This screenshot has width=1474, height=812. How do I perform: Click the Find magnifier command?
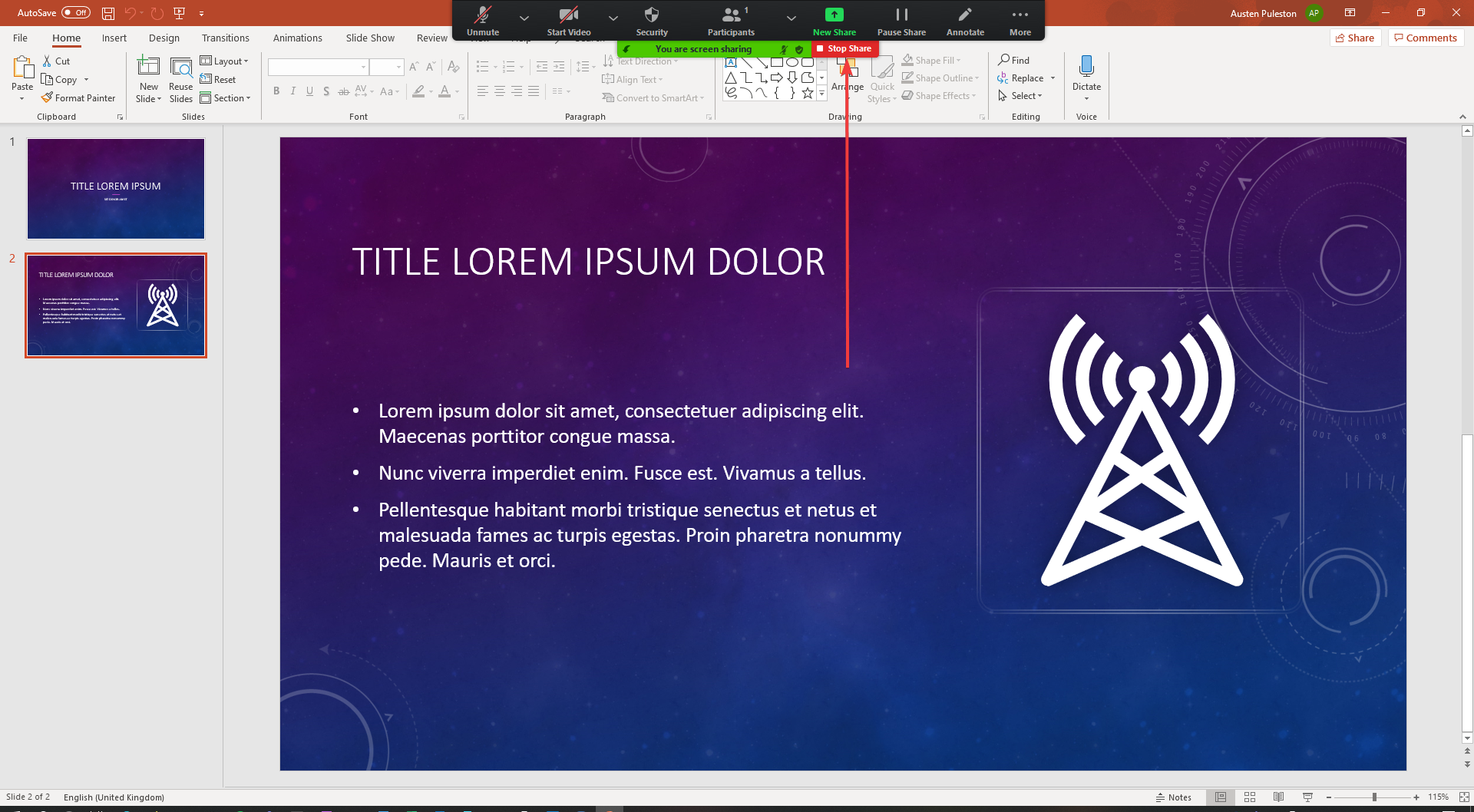1014,60
